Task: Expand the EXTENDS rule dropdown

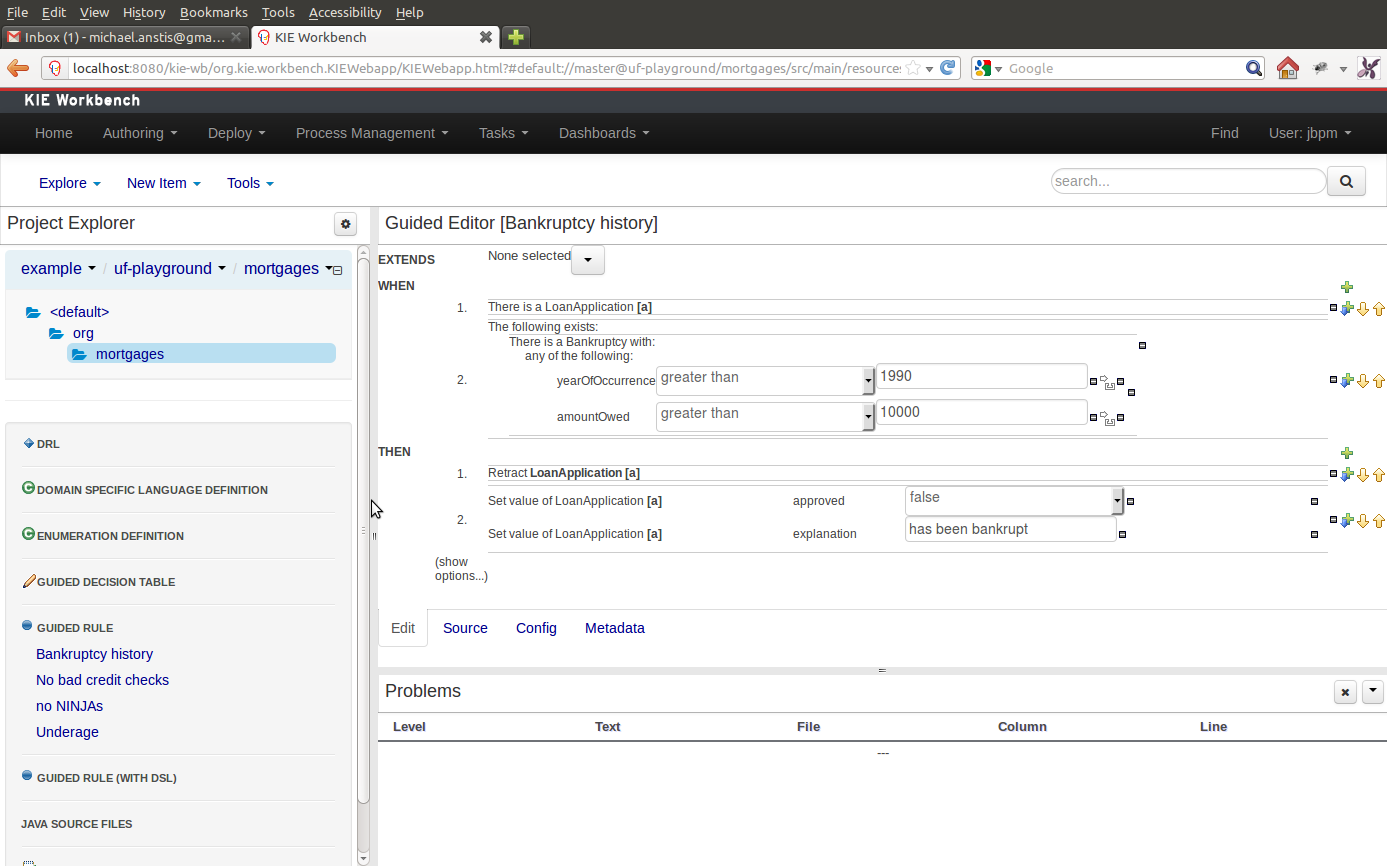Action: [x=587, y=260]
